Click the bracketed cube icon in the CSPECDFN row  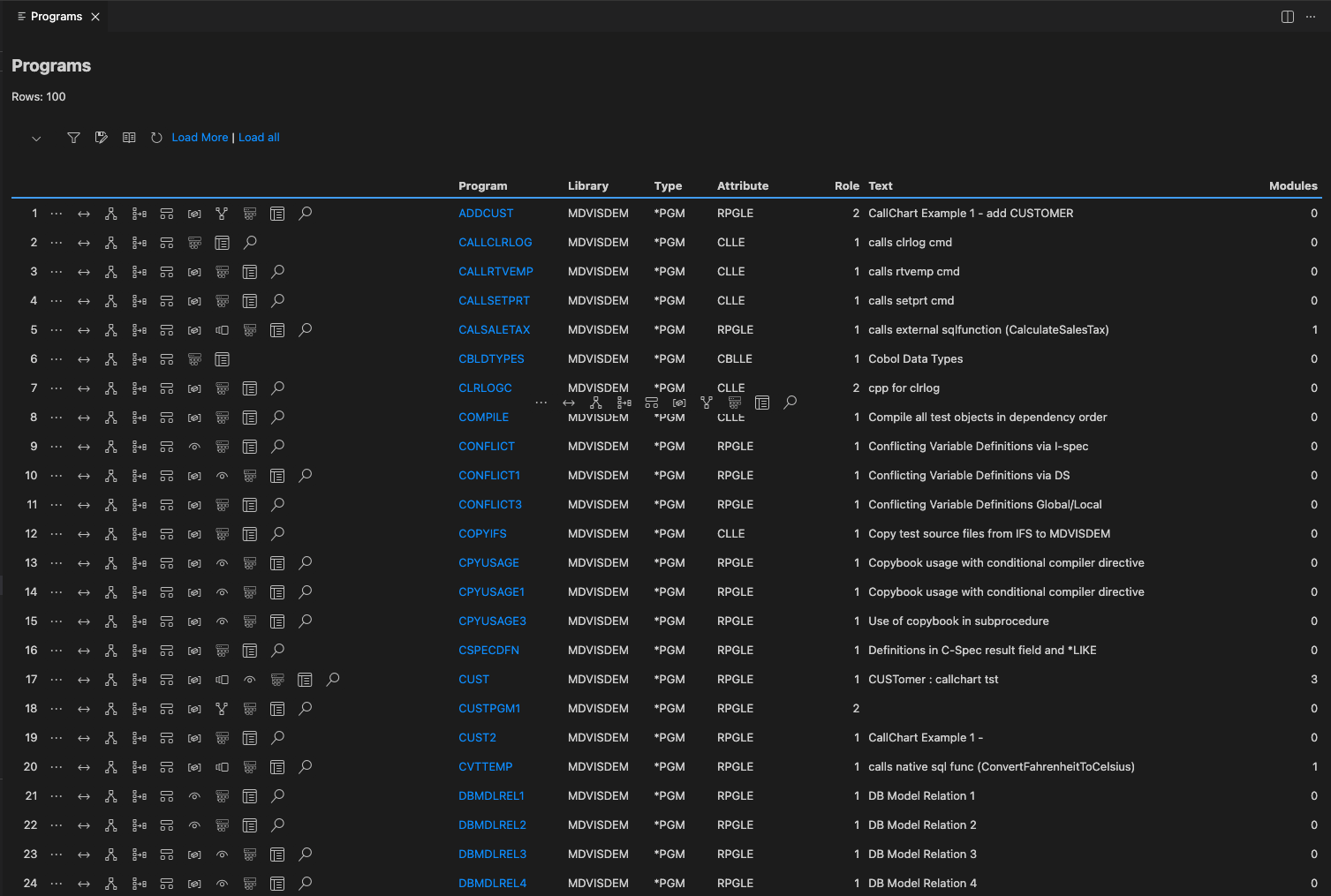click(194, 651)
